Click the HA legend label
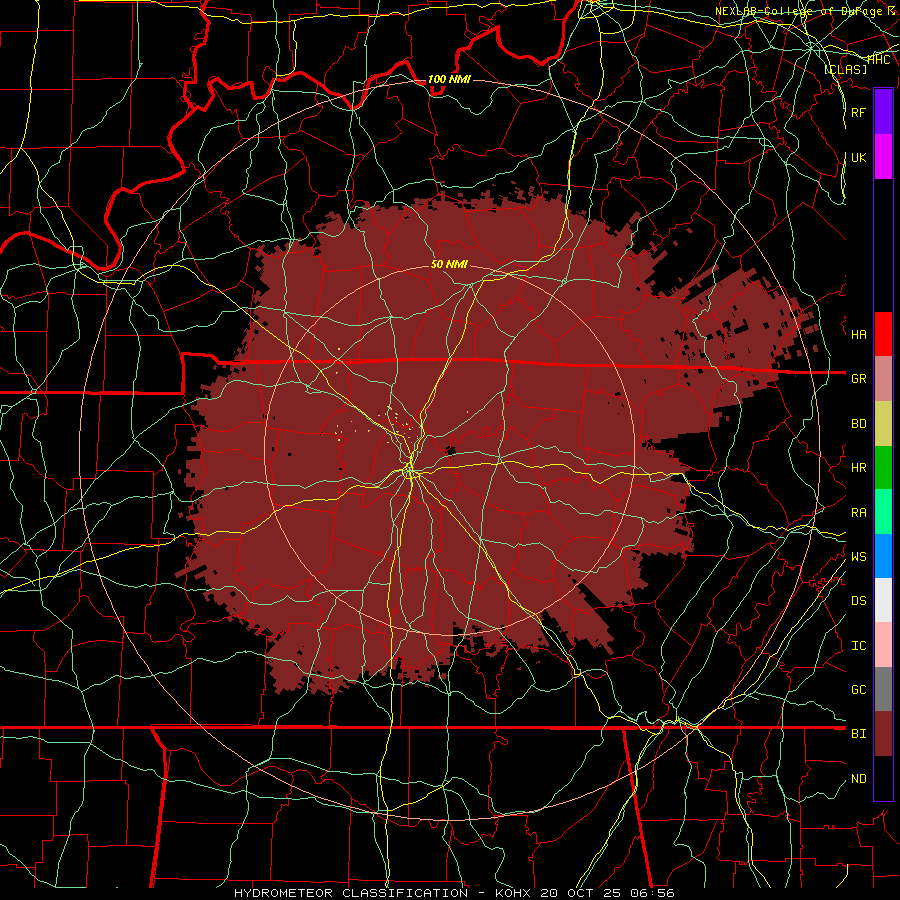 pos(858,335)
